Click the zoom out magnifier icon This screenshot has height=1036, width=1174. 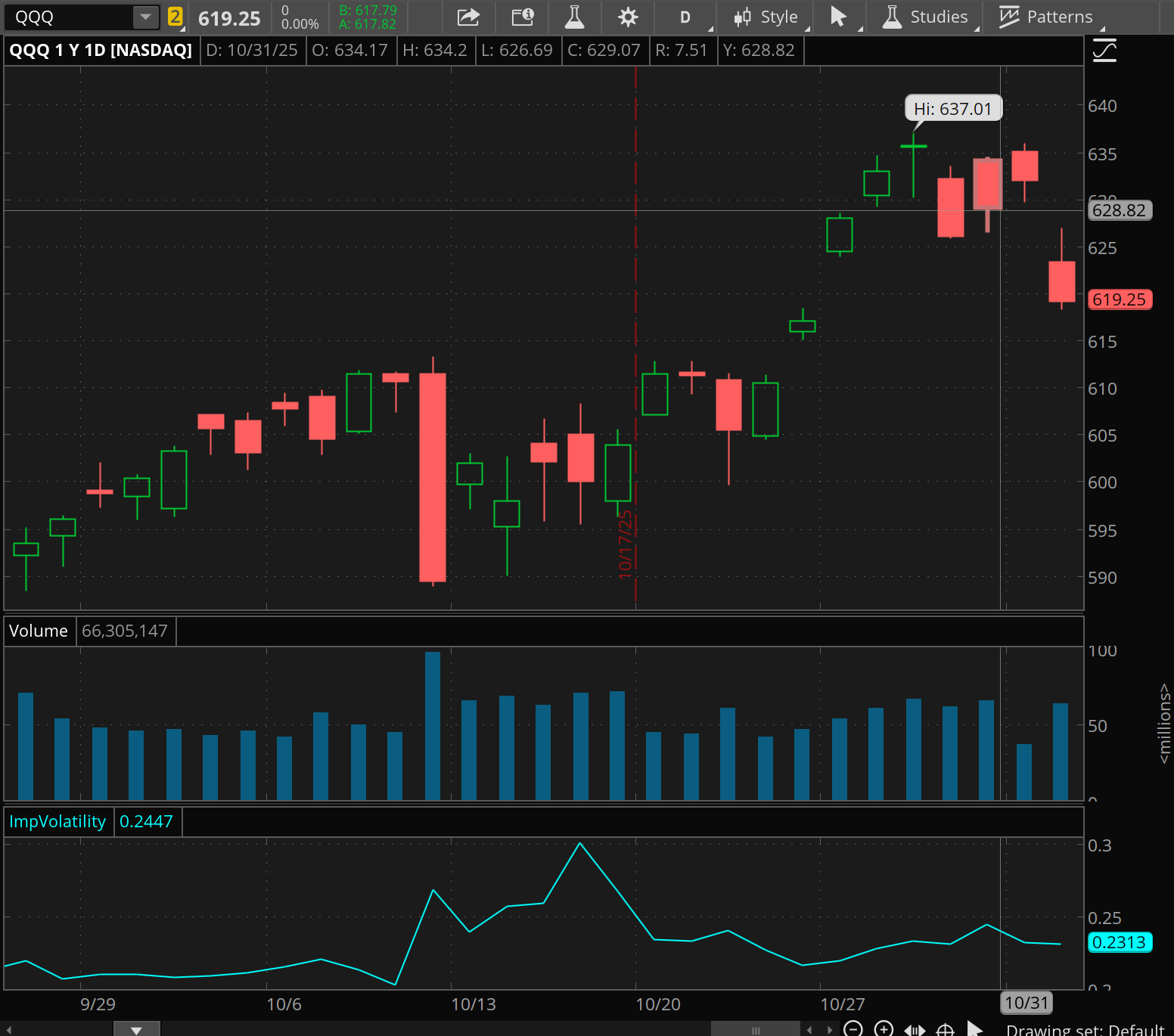(x=853, y=1028)
